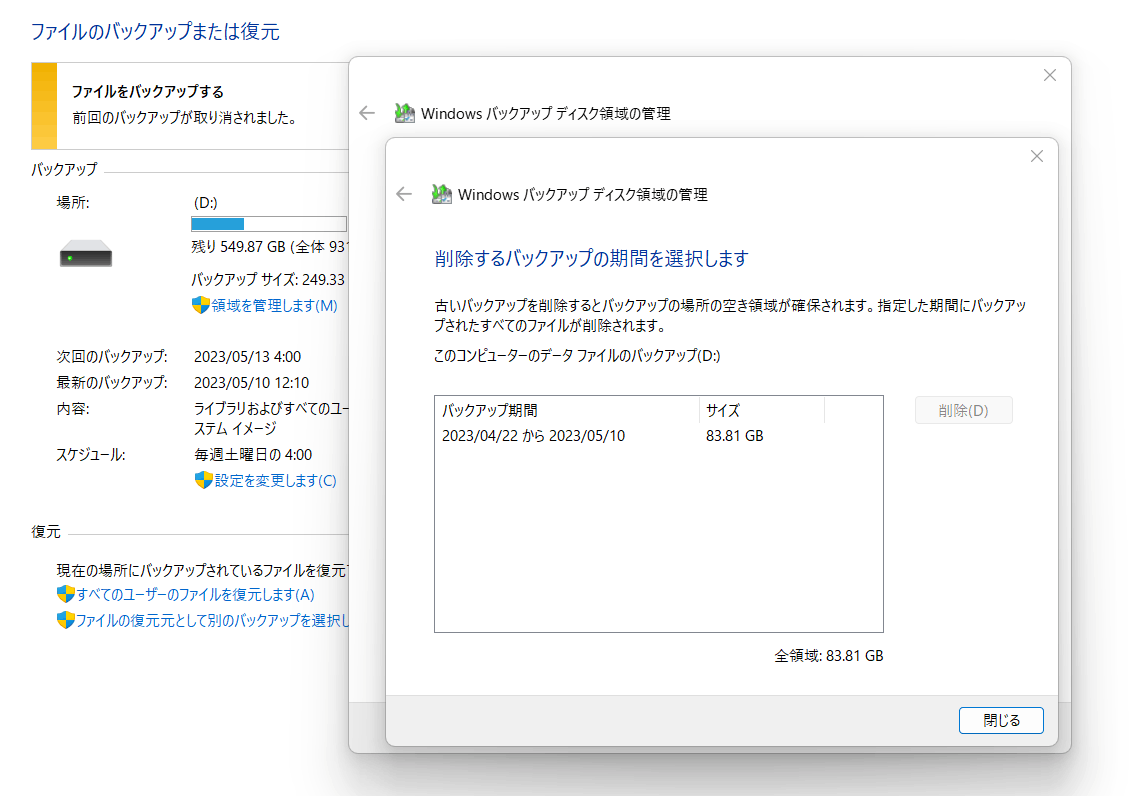
Task: Click the 最新のバックアップ: label
Action: (x=112, y=383)
